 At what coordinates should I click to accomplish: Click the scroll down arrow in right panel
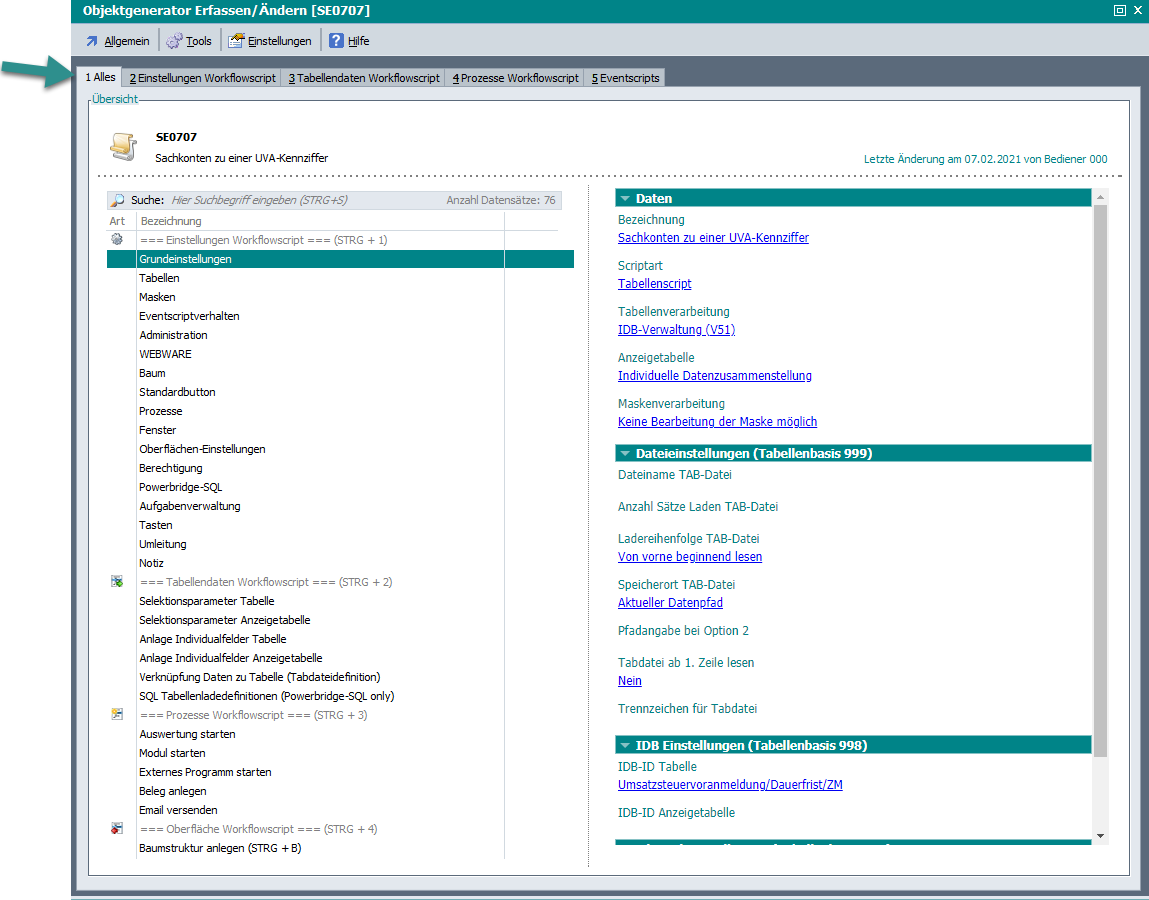point(1101,835)
